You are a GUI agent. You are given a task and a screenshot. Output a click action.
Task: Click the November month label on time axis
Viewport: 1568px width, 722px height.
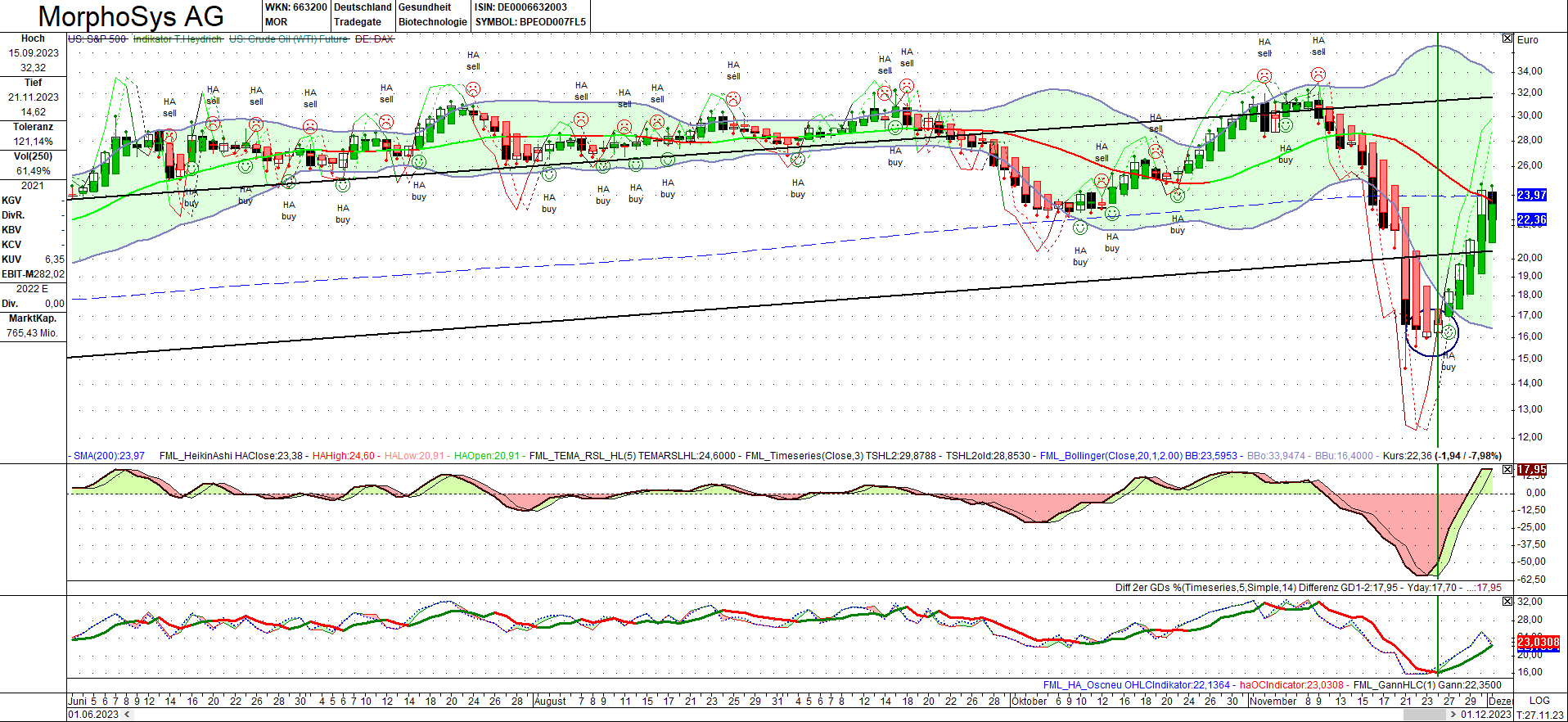(1273, 701)
